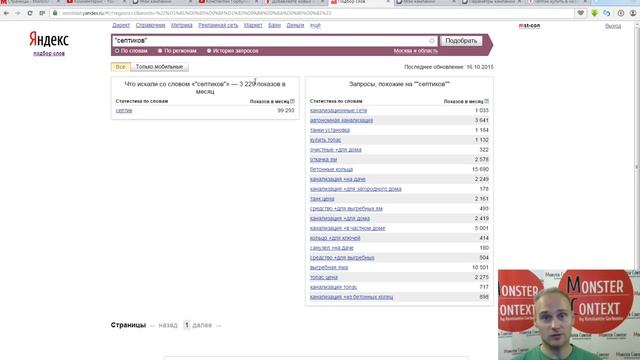Open the купить топас query link
The image size is (640, 360).
(325, 140)
